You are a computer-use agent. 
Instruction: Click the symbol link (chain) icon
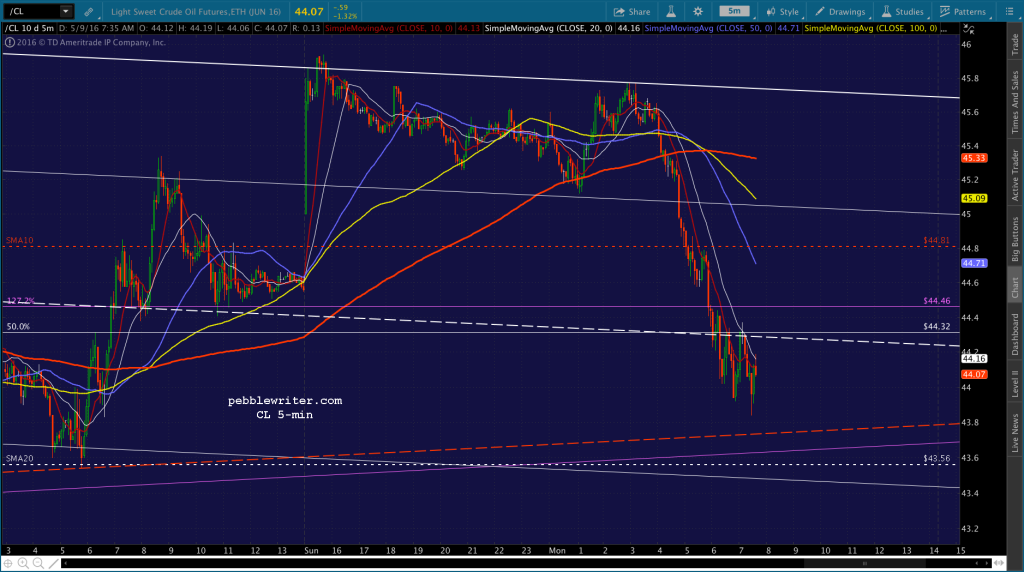[x=88, y=12]
